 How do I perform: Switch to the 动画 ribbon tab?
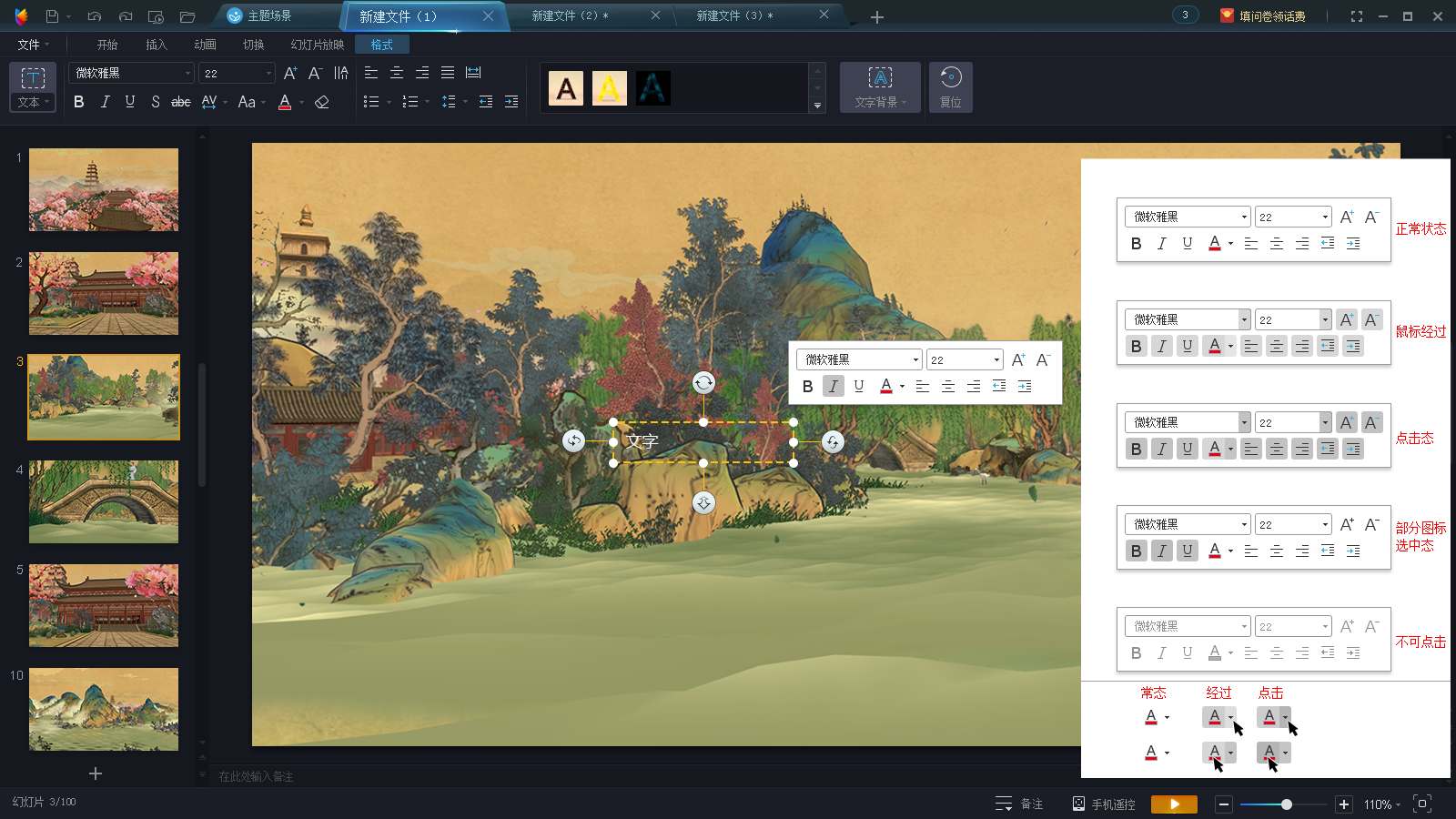click(205, 45)
